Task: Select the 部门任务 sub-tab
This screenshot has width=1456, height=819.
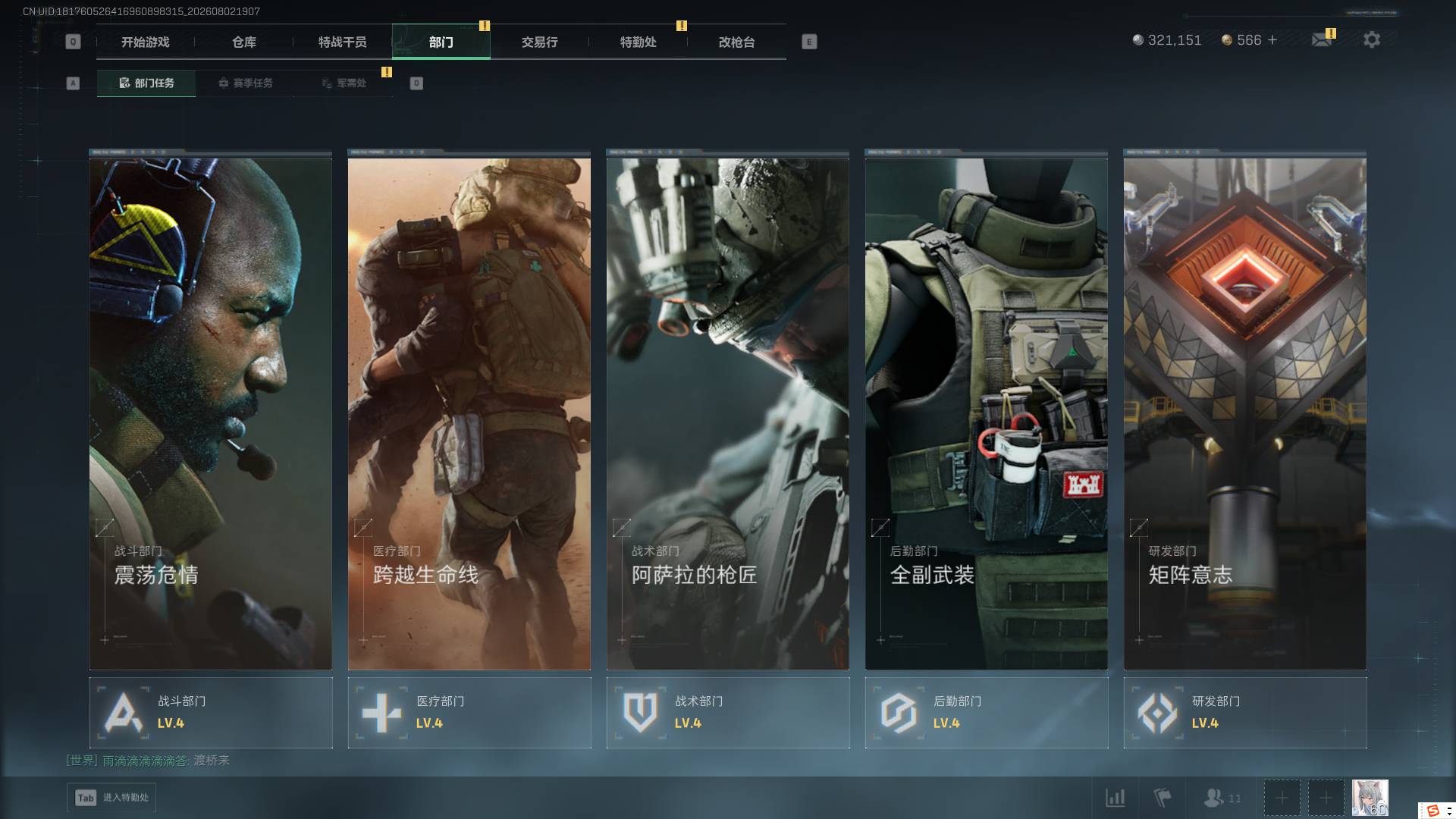Action: [146, 83]
